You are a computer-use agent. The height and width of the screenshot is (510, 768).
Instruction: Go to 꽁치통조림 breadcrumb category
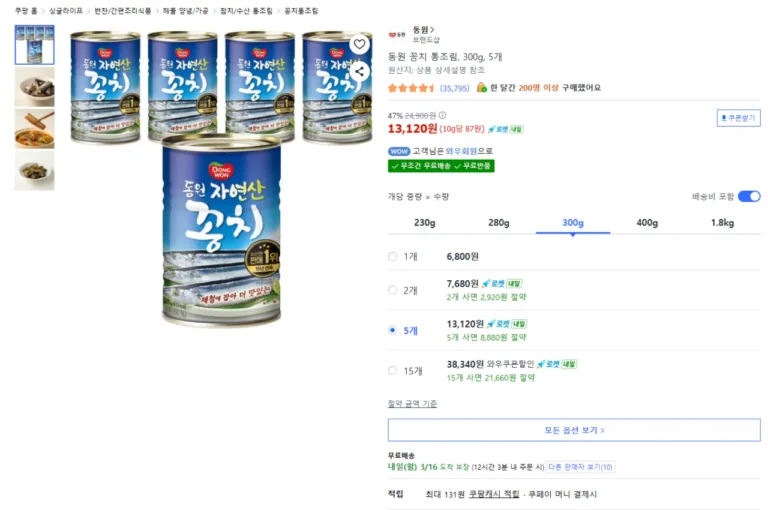[300, 10]
